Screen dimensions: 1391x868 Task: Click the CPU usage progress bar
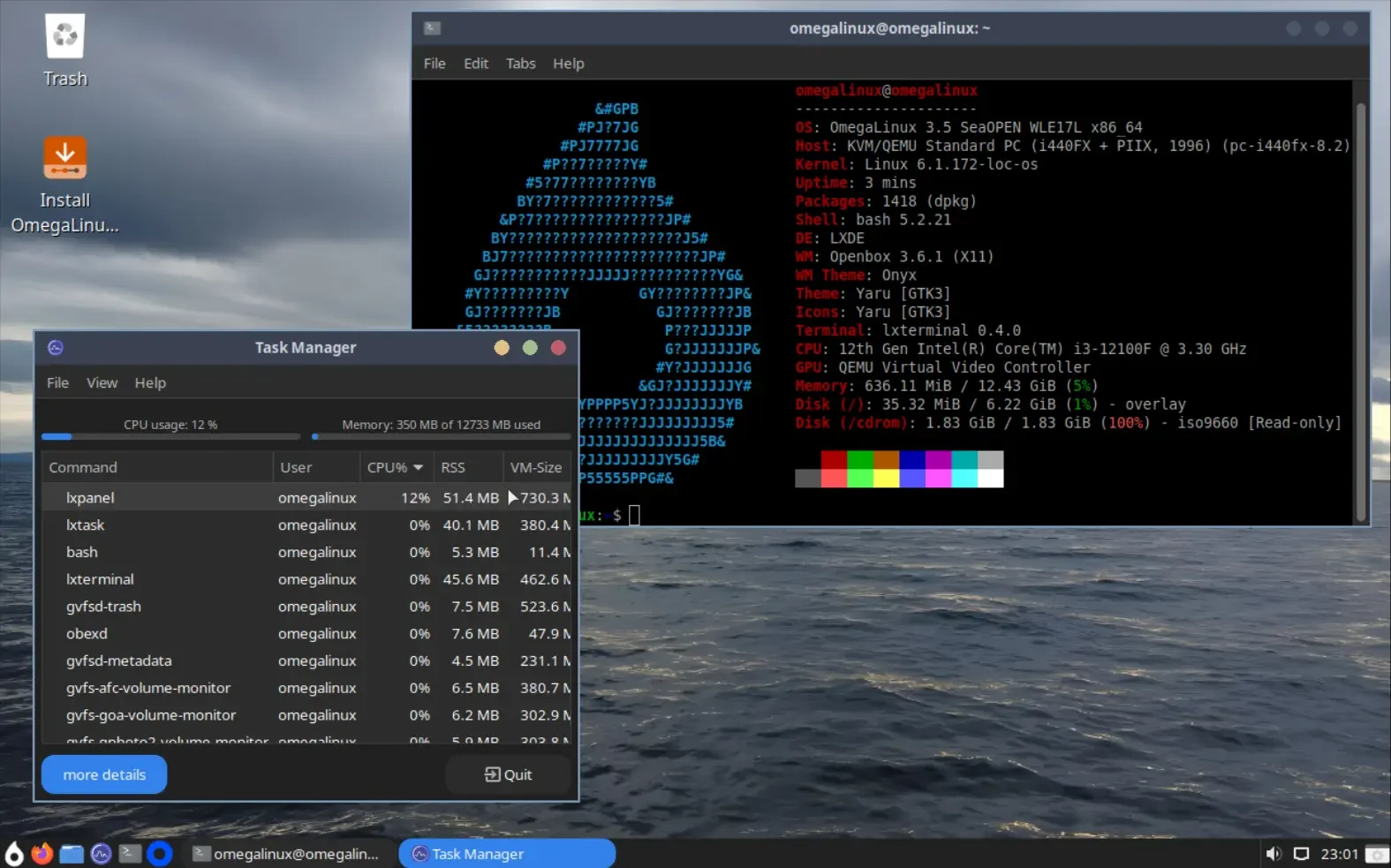pos(170,436)
